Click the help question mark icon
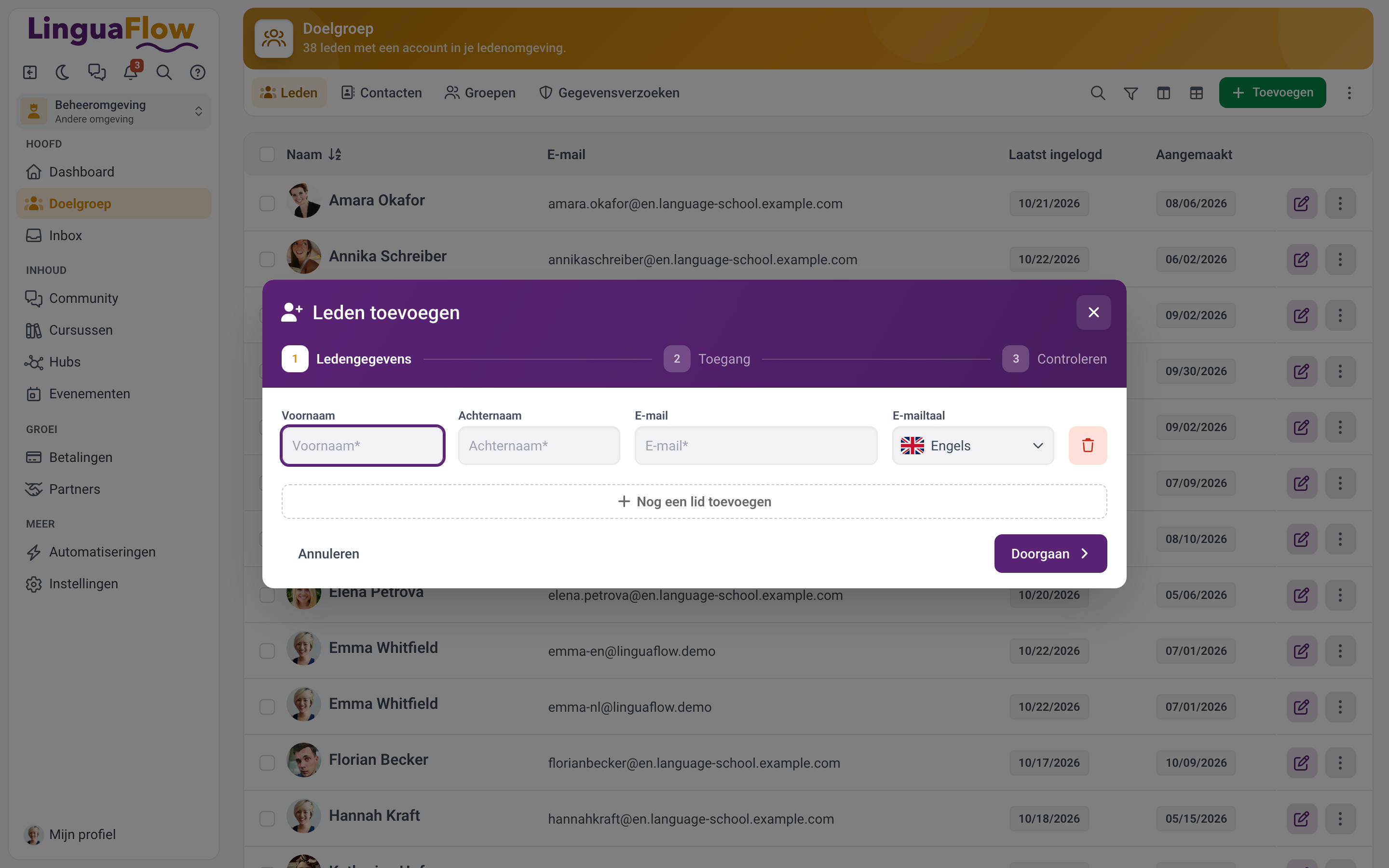Screen dimensions: 1389x868 pyautogui.click(x=197, y=72)
